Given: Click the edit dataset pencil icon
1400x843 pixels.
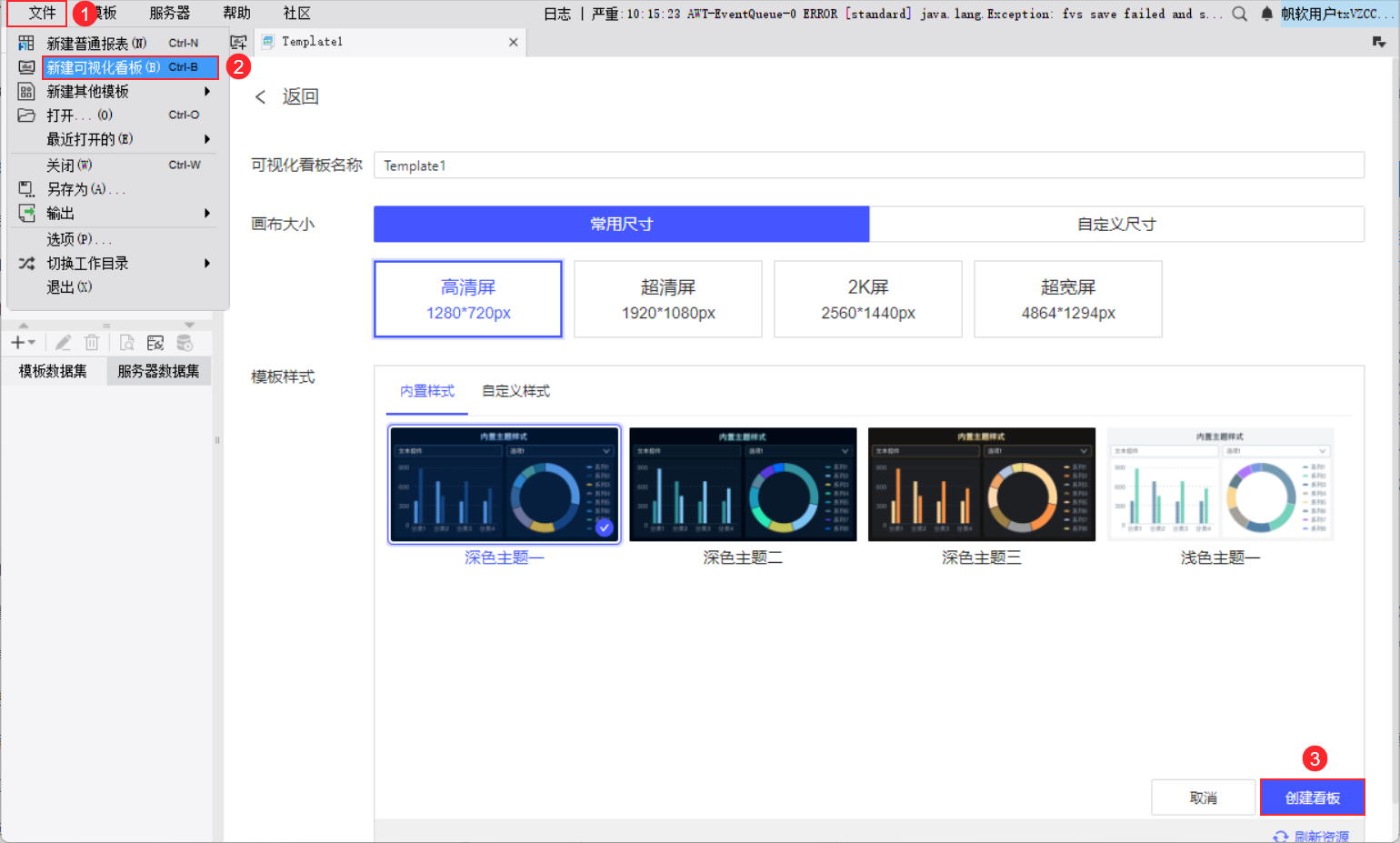Looking at the screenshot, I should 62,342.
